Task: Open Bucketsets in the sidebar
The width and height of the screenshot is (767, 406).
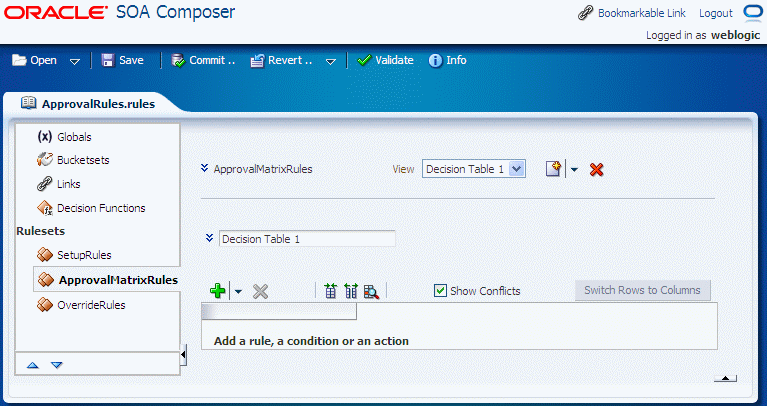Action: click(x=83, y=160)
